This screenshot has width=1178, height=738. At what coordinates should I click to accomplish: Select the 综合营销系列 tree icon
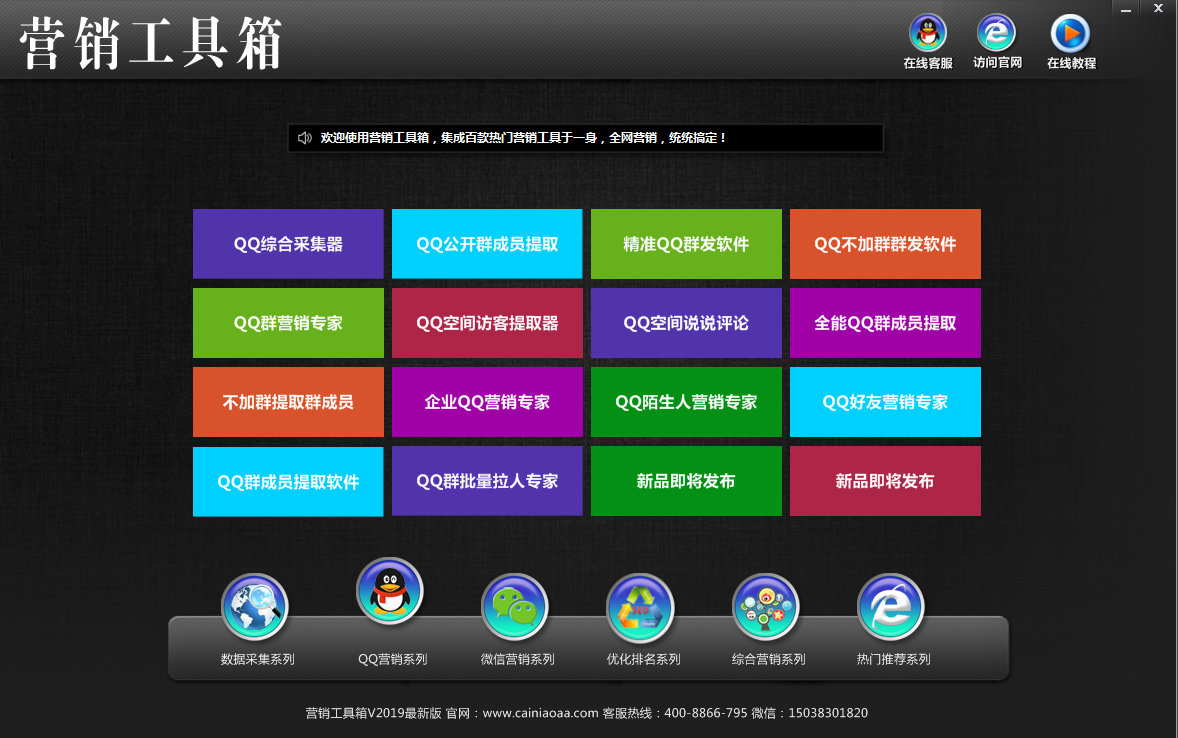(x=766, y=607)
